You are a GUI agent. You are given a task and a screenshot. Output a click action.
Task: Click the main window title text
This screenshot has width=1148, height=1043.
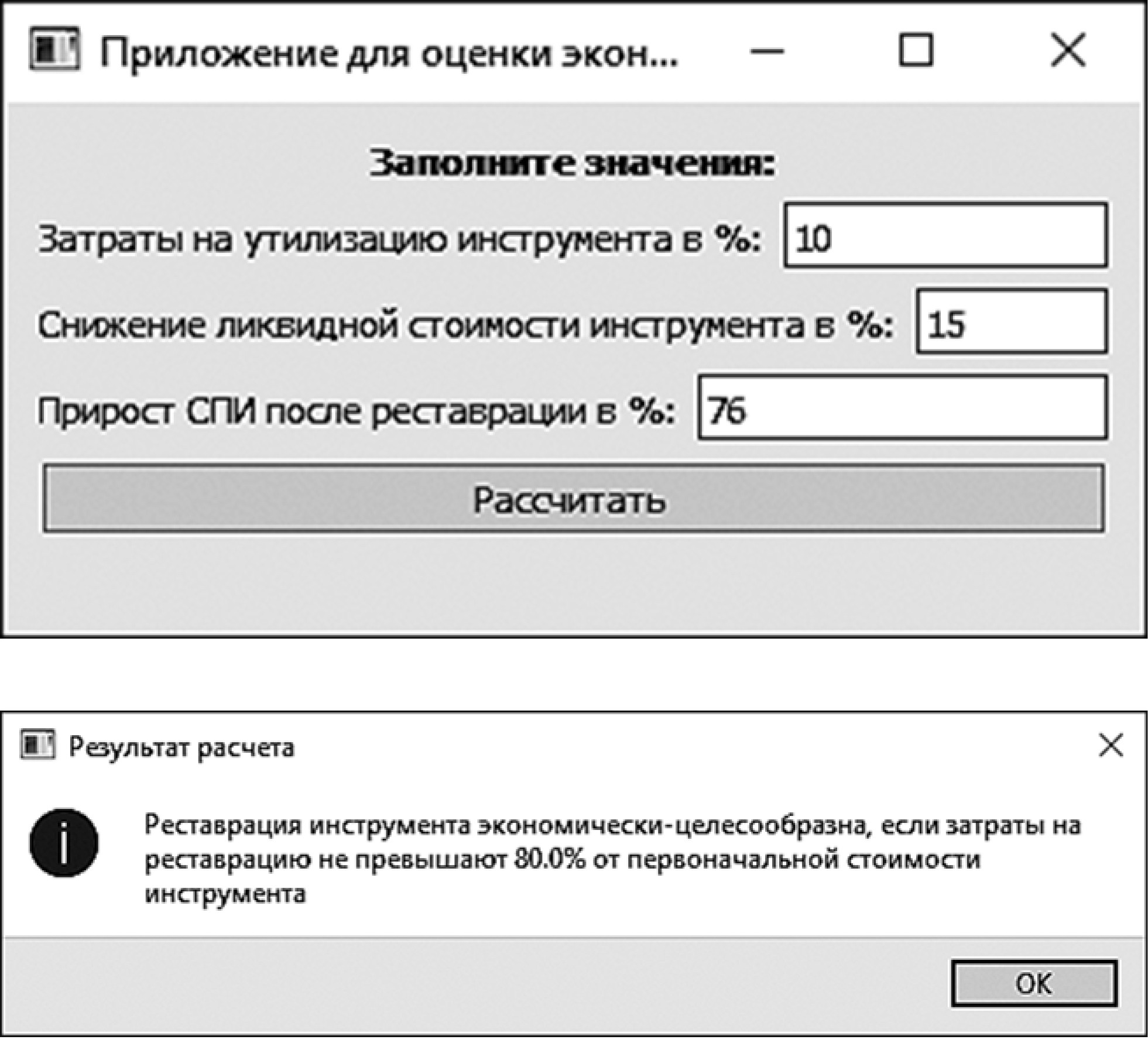389,54
